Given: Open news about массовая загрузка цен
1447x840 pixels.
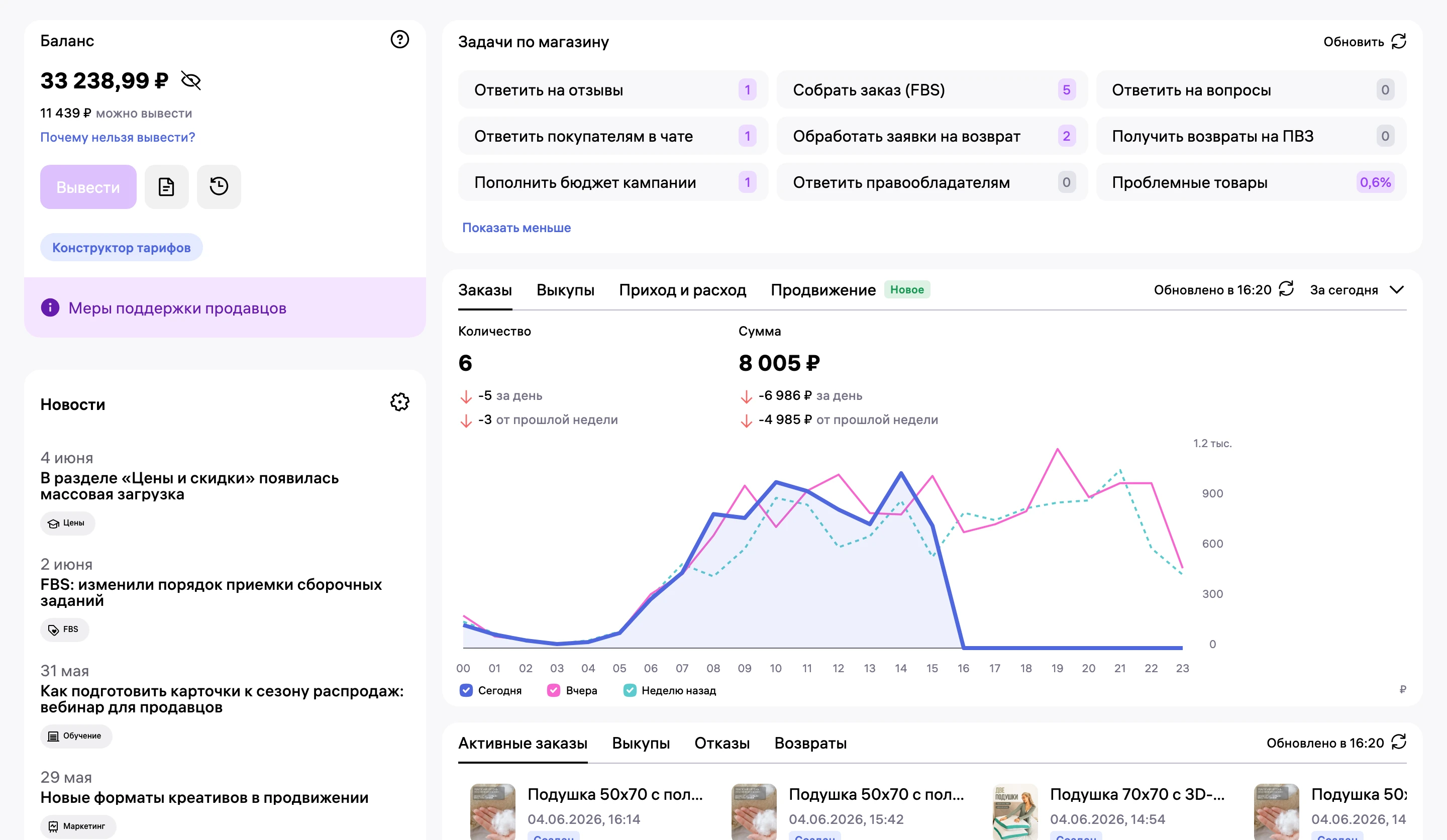Looking at the screenshot, I should [189, 486].
